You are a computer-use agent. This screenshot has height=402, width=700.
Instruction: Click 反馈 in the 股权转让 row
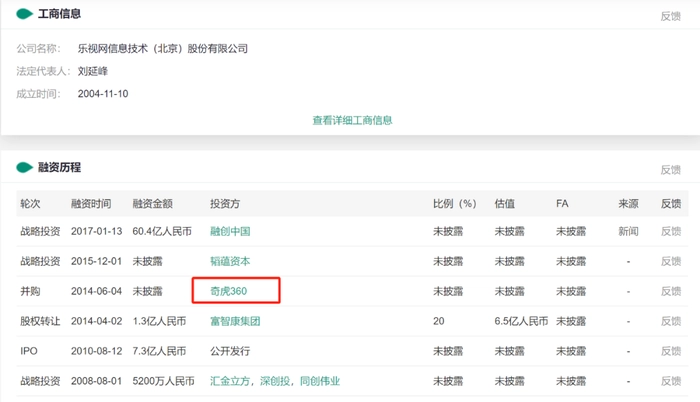tap(670, 321)
